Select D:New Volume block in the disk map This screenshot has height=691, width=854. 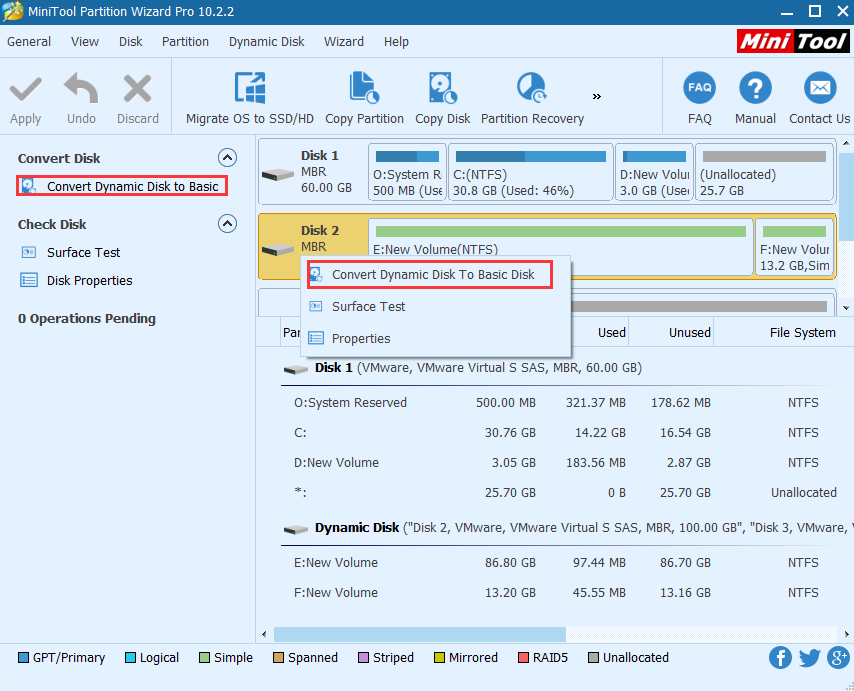point(654,172)
